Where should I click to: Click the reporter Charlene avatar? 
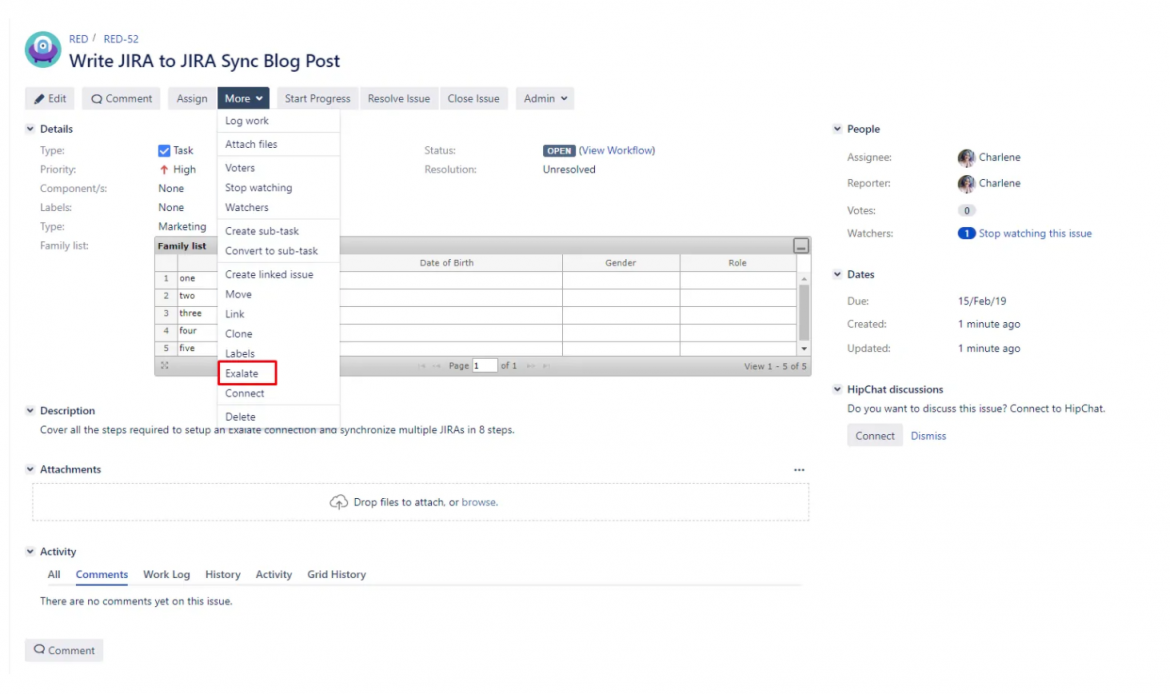966,184
